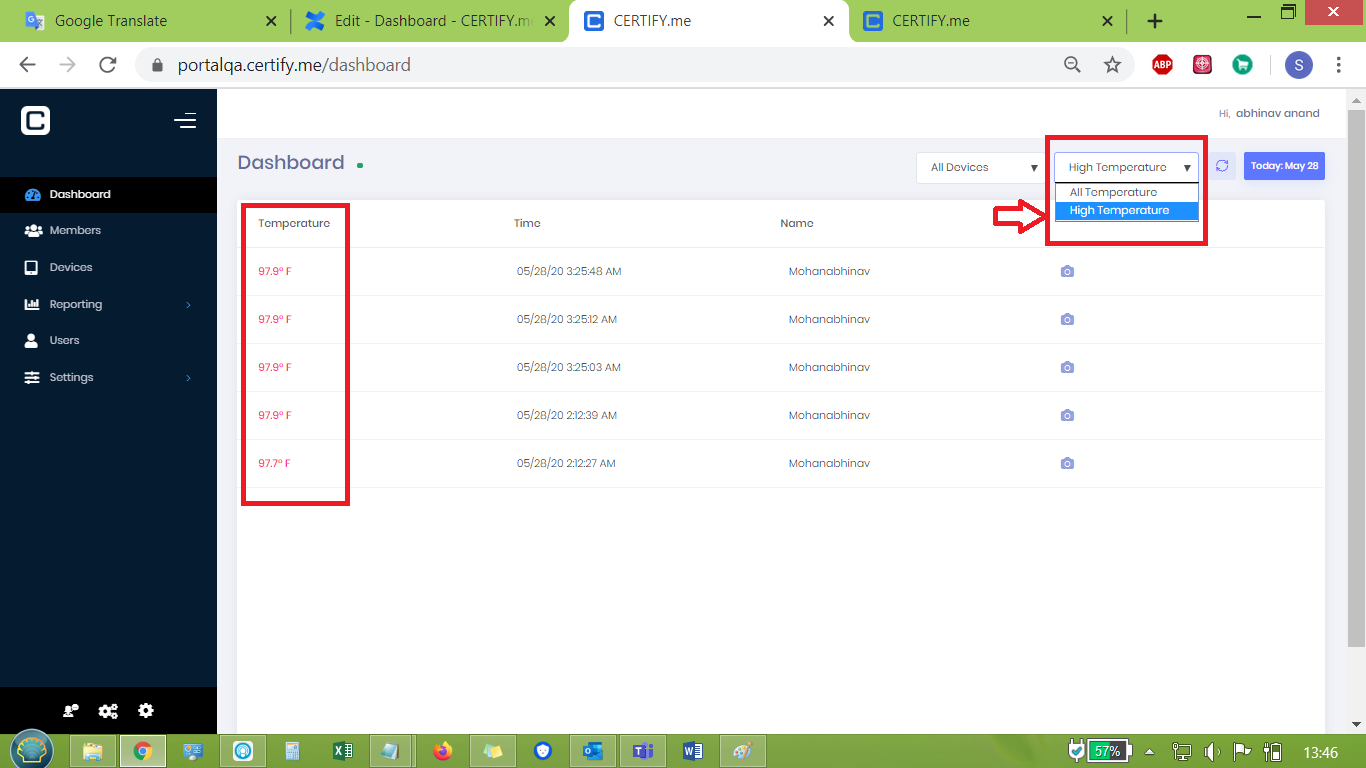
Task: Reload the current page
Action: (x=108, y=65)
